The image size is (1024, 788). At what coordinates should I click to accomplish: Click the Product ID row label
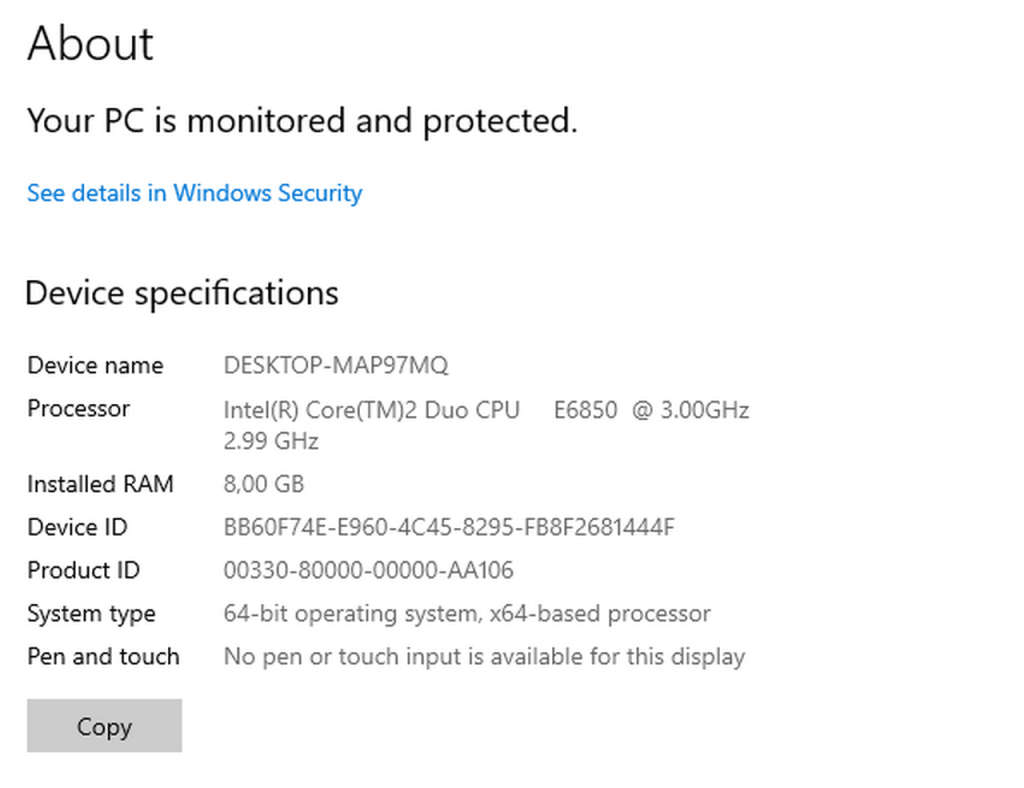tap(83, 570)
